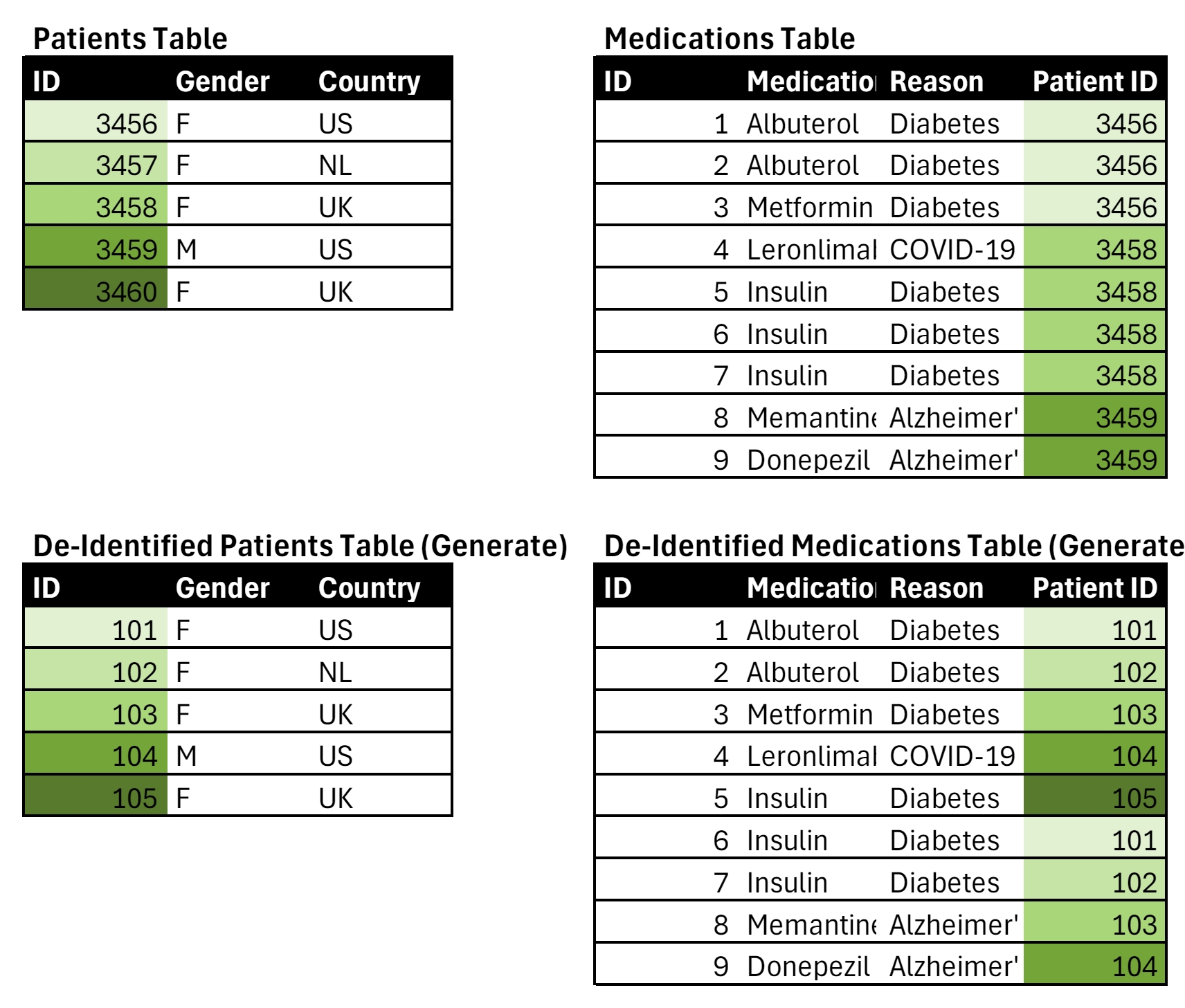Screen dimensions: 1185x1008
Task: Click the Medications Table title
Action: click(730, 39)
